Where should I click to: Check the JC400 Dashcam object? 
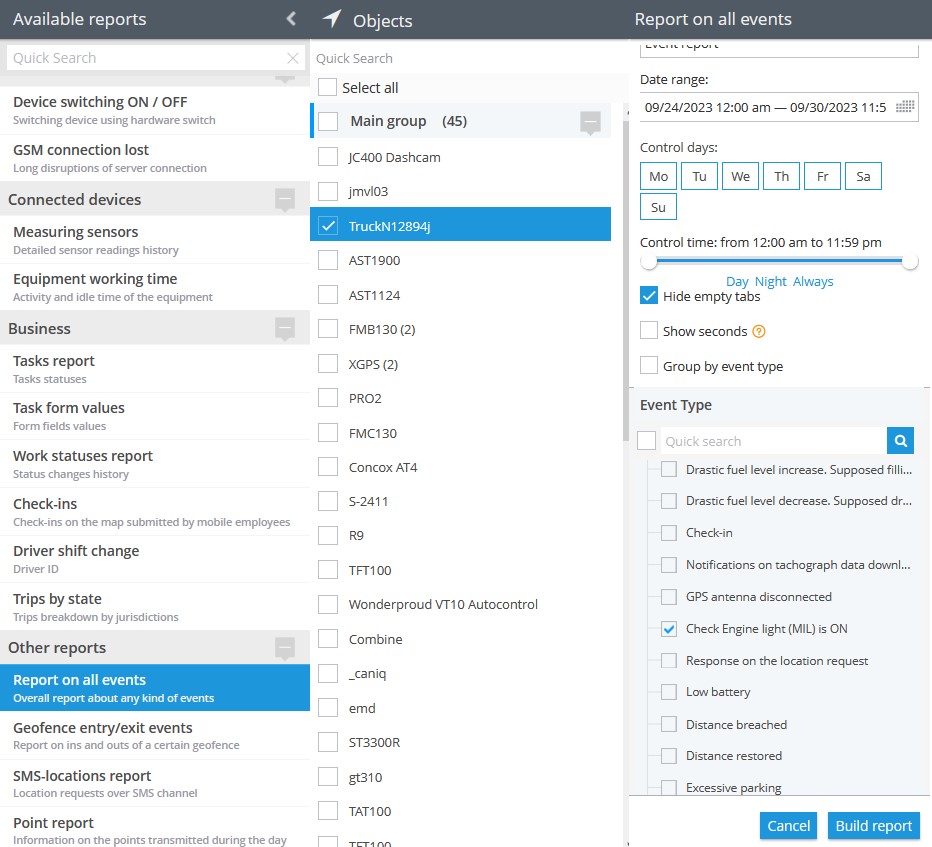pyautogui.click(x=327, y=157)
